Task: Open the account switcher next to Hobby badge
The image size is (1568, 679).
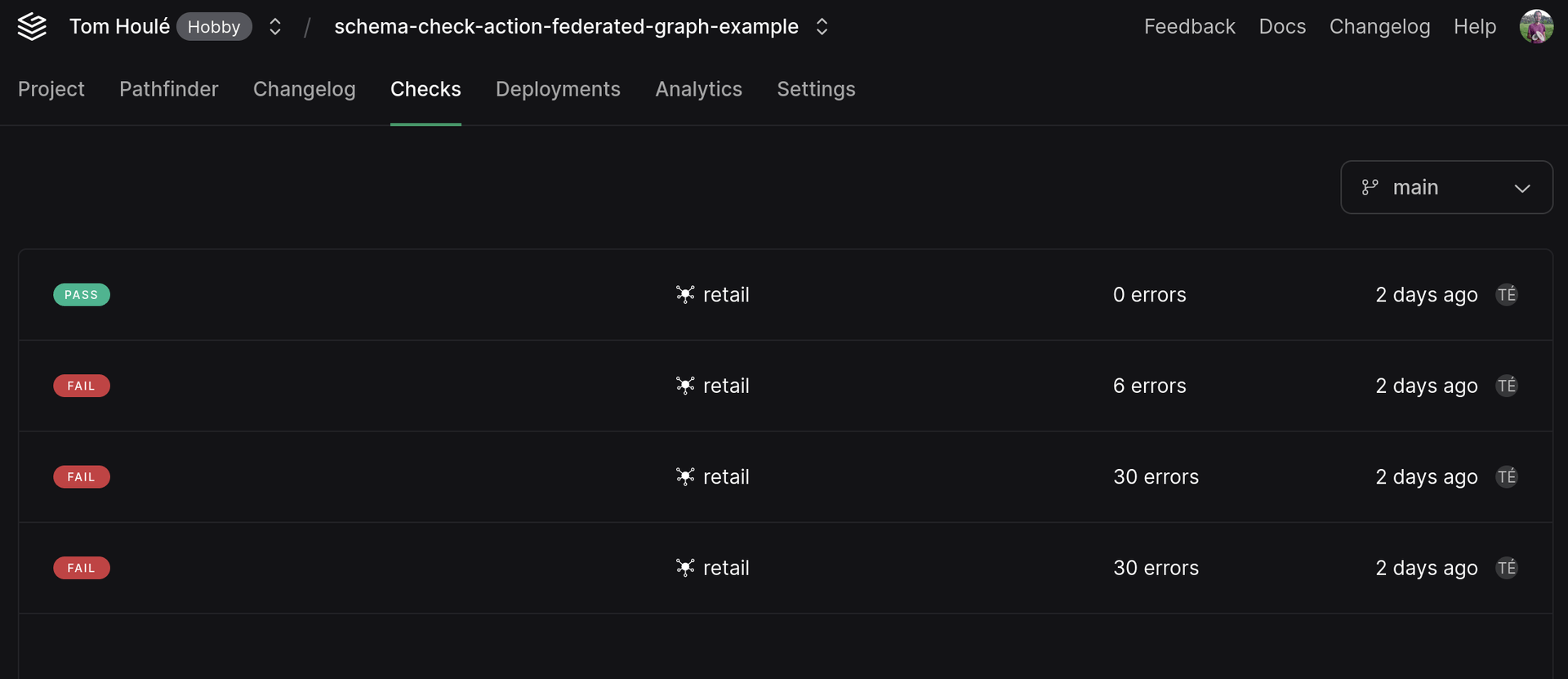Action: pos(274,26)
